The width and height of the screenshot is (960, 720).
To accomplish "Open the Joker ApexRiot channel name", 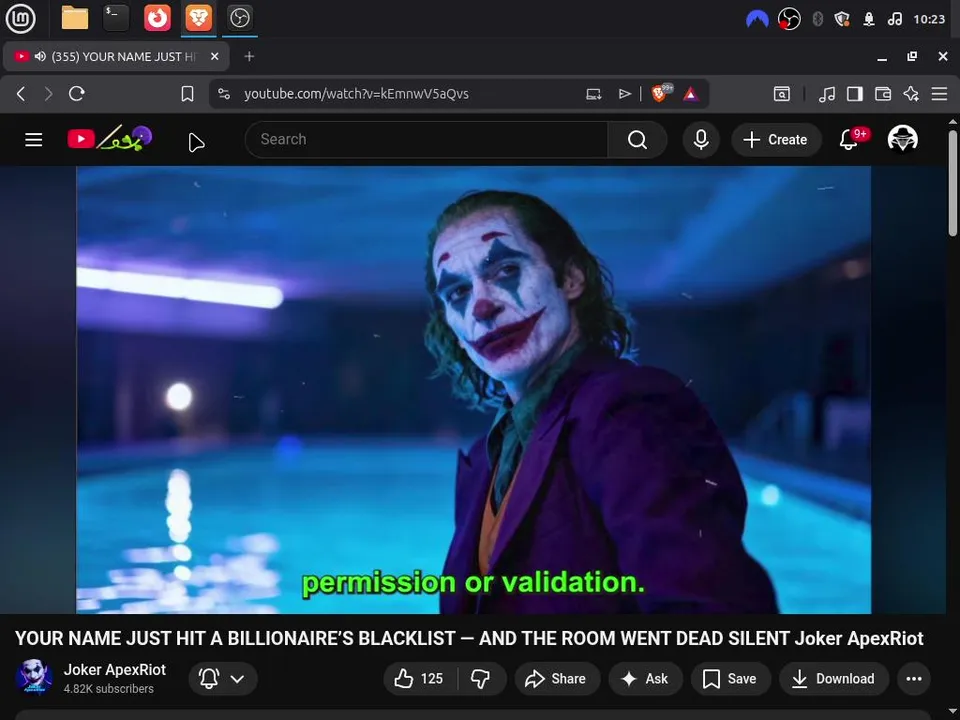I will click(x=115, y=670).
